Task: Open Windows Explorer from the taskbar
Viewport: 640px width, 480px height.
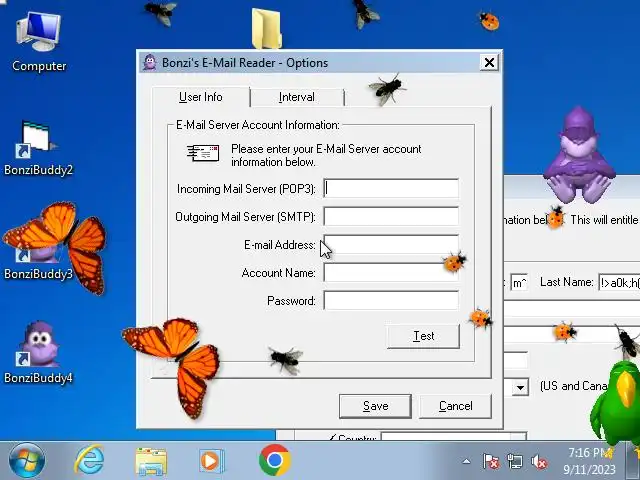Action: 151,461
